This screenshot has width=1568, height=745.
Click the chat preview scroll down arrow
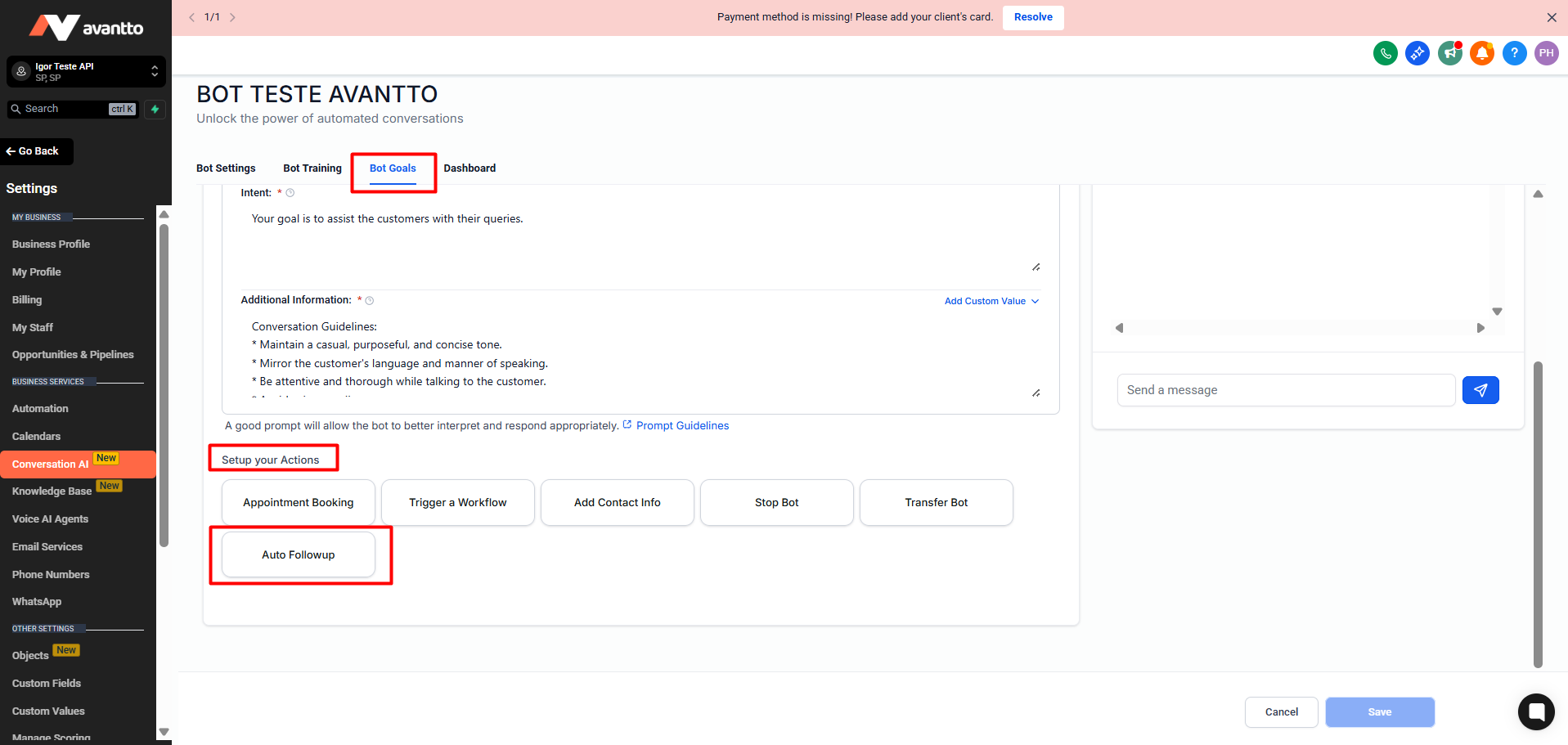point(1497,312)
